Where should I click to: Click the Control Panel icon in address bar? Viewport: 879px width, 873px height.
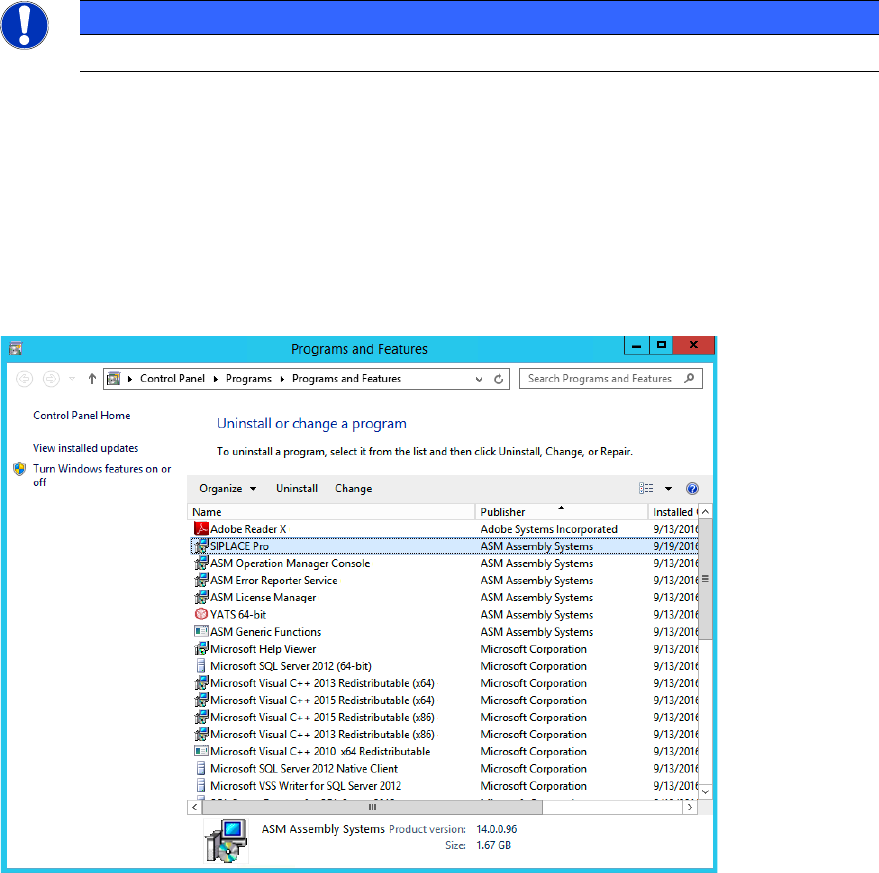click(x=114, y=378)
